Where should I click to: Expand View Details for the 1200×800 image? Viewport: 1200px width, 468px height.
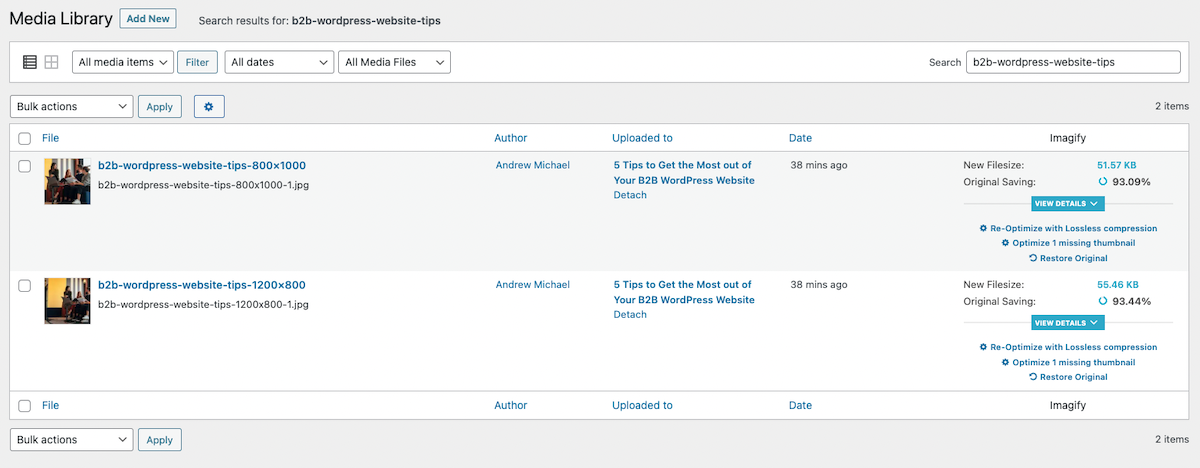point(1067,323)
